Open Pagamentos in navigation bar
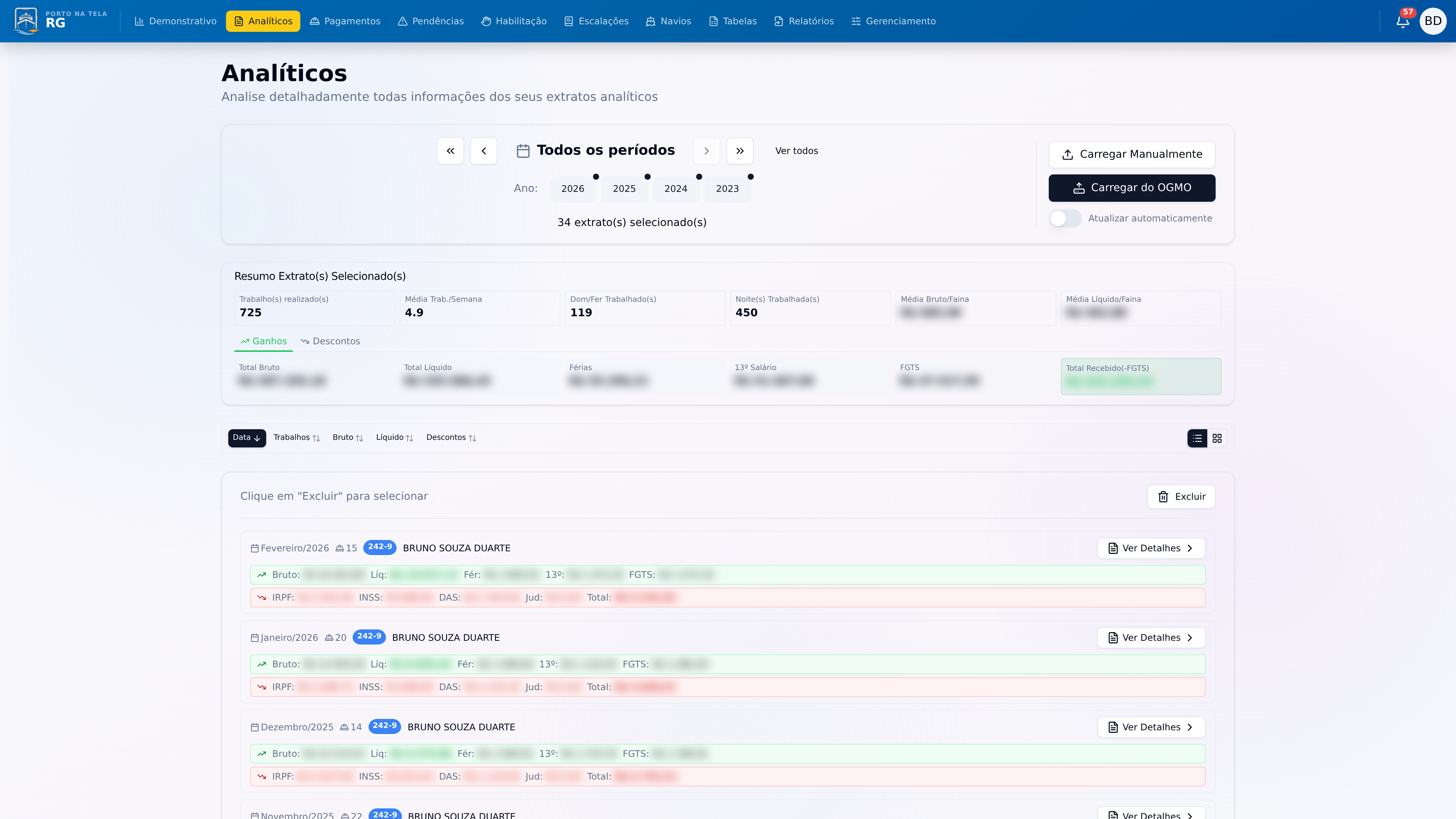The height and width of the screenshot is (819, 1456). [x=345, y=22]
